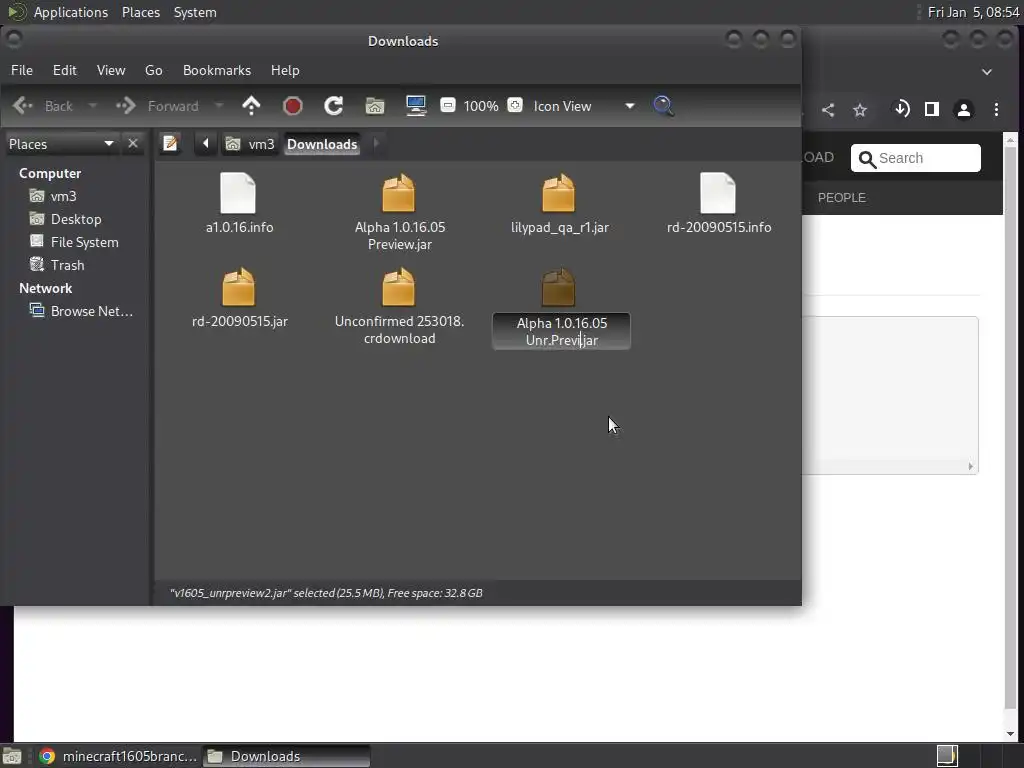Click the package icon of the file being renamed
This screenshot has width=1024, height=768.
558,287
